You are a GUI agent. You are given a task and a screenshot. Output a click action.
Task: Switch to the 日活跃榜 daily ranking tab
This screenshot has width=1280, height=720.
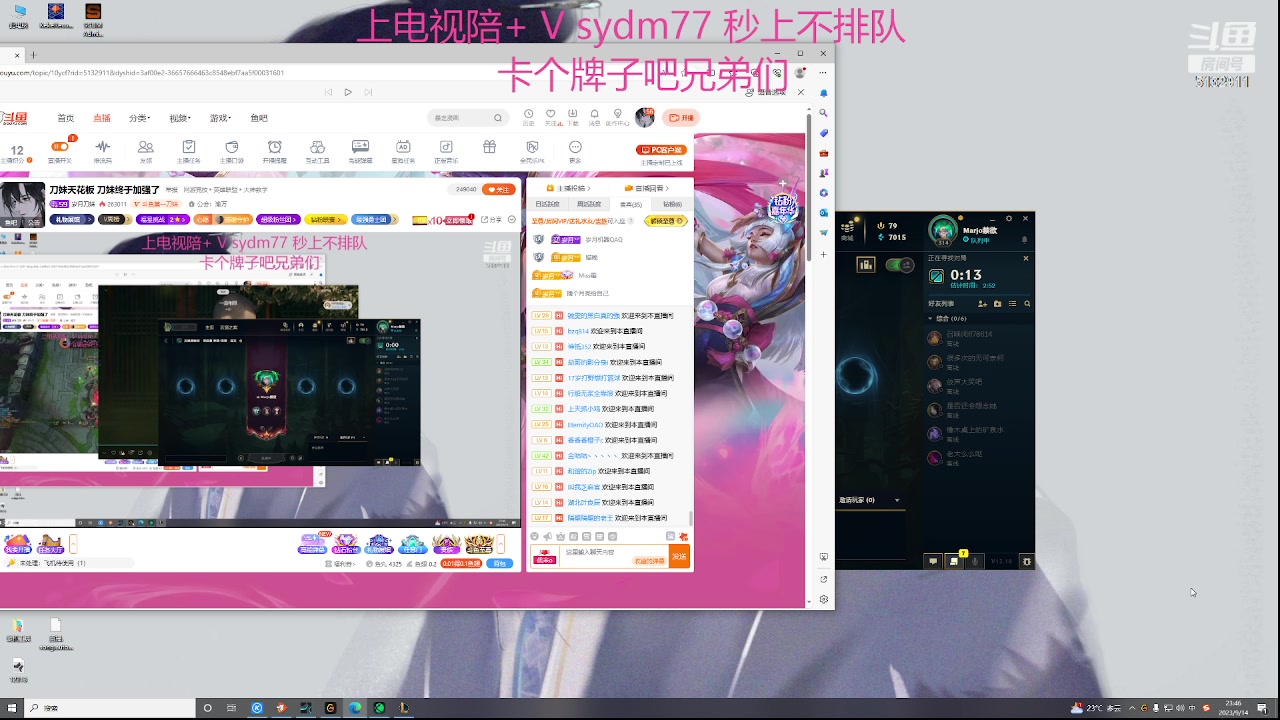(547, 204)
